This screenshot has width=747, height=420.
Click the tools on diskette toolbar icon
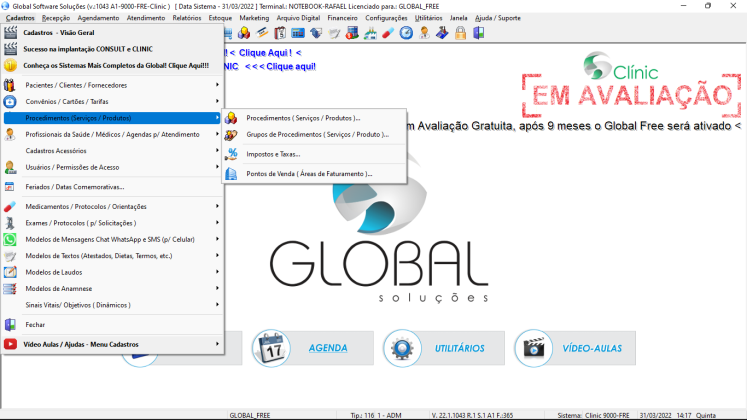[442, 33]
